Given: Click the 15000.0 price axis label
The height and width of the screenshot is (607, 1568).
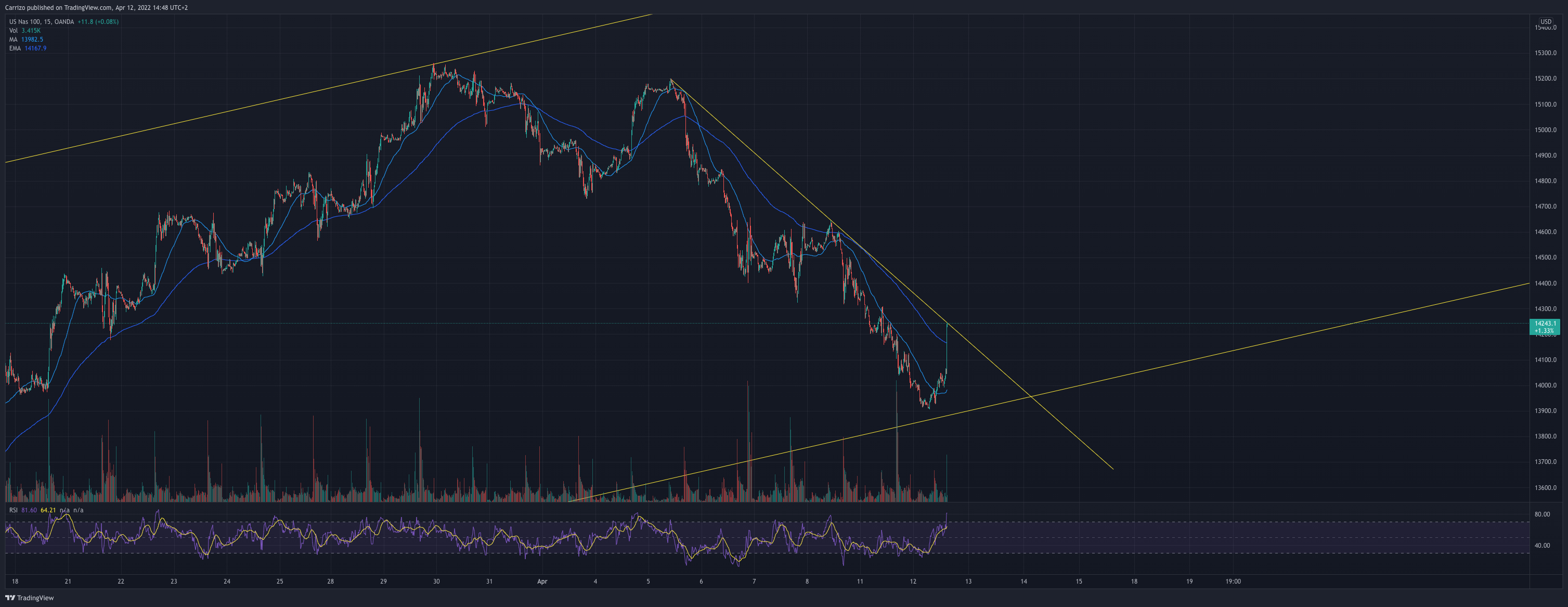Looking at the screenshot, I should tap(1546, 130).
